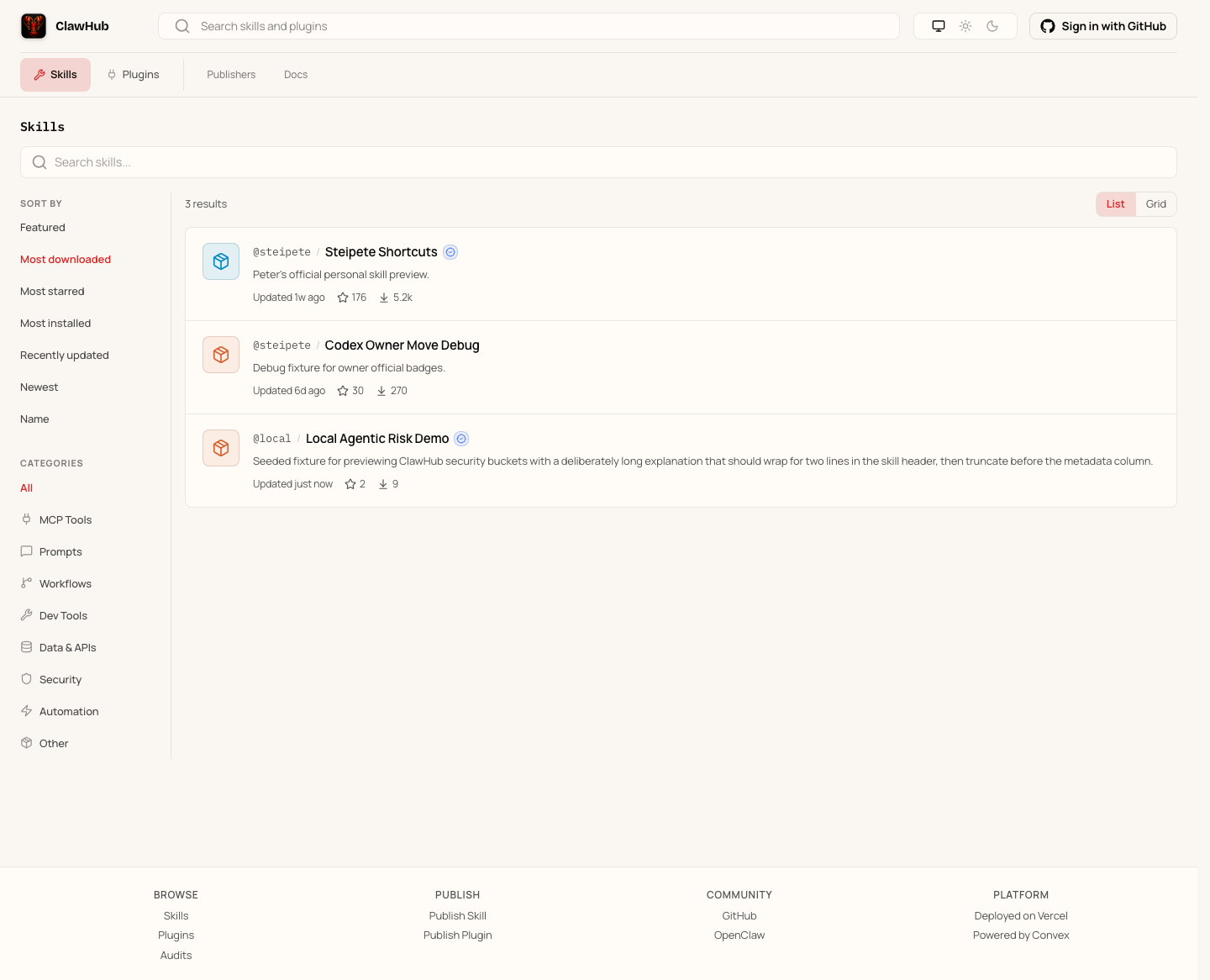The image size is (1210, 980).
Task: Click star icon showing 30
Action: 343,391
